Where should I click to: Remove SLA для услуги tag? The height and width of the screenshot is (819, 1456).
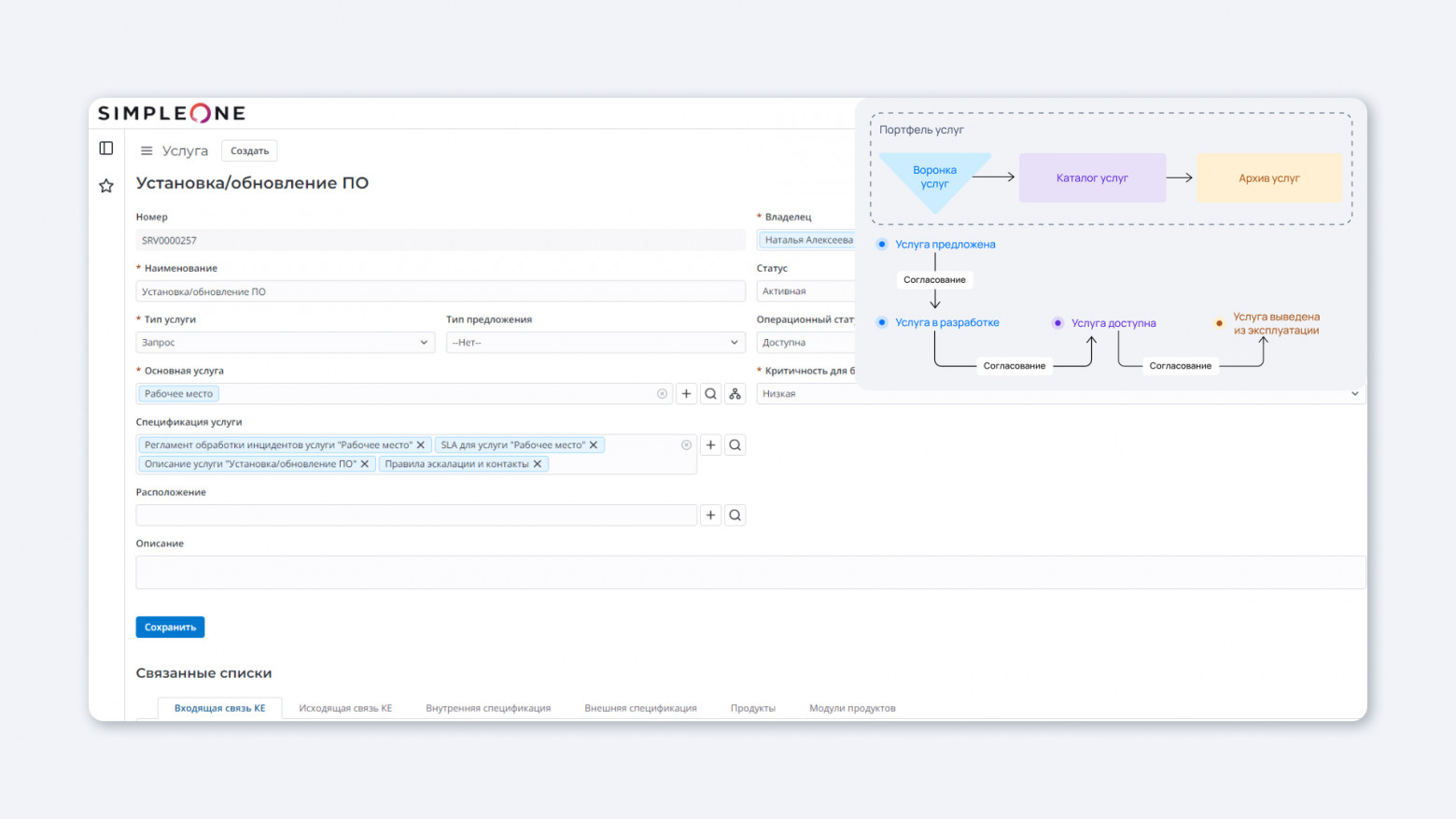click(x=594, y=445)
